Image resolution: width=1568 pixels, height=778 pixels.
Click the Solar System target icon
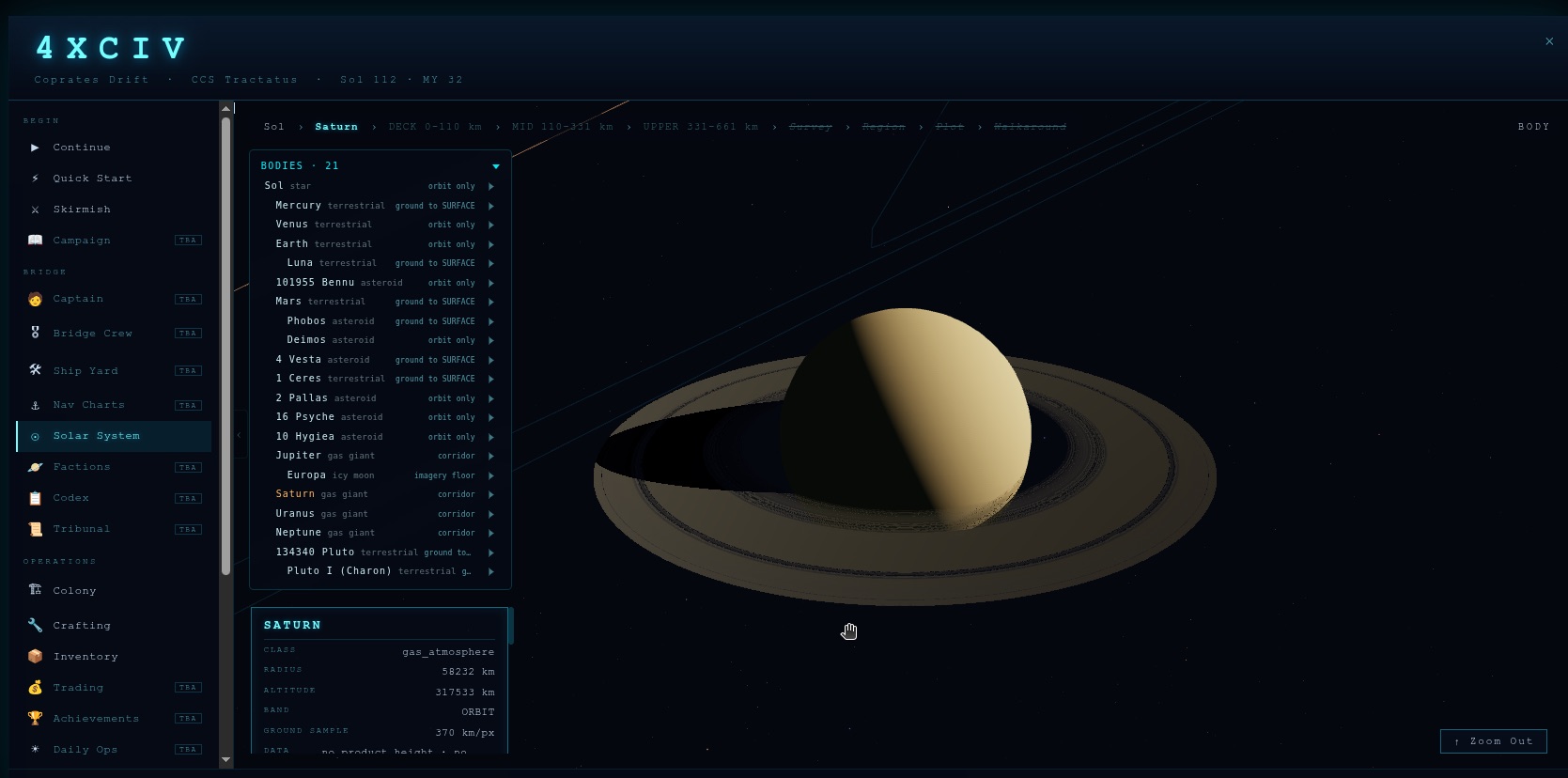[35, 436]
